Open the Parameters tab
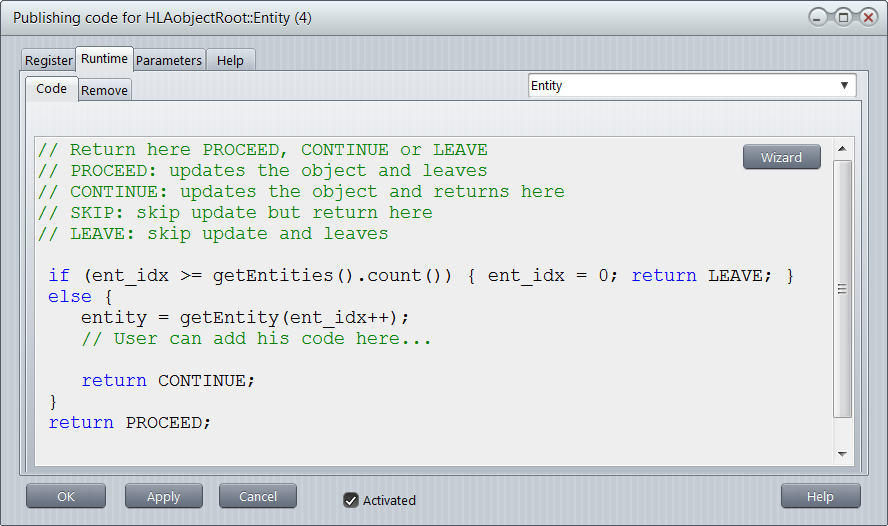 point(169,60)
